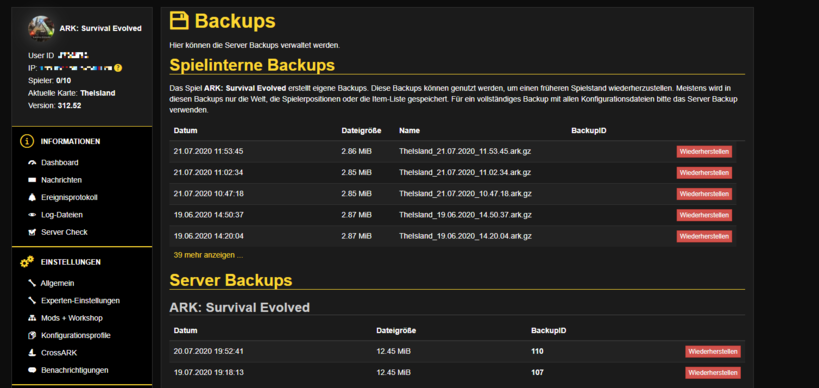
Task: Open the Log-Dateien page
Action: click(x=62, y=215)
